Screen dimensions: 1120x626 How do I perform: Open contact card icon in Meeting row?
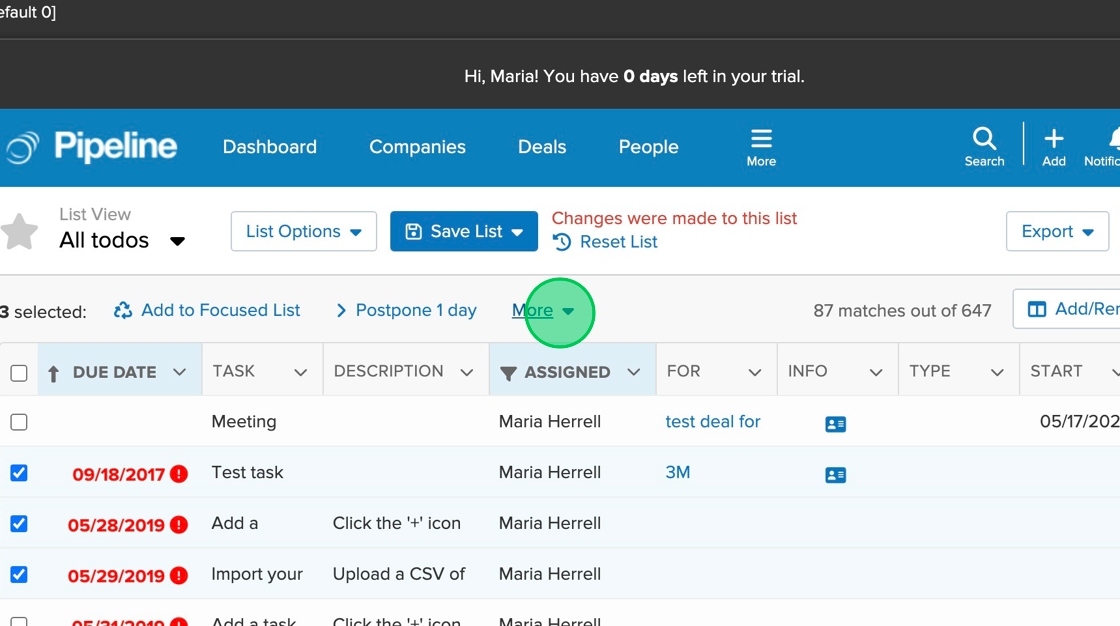coord(836,424)
